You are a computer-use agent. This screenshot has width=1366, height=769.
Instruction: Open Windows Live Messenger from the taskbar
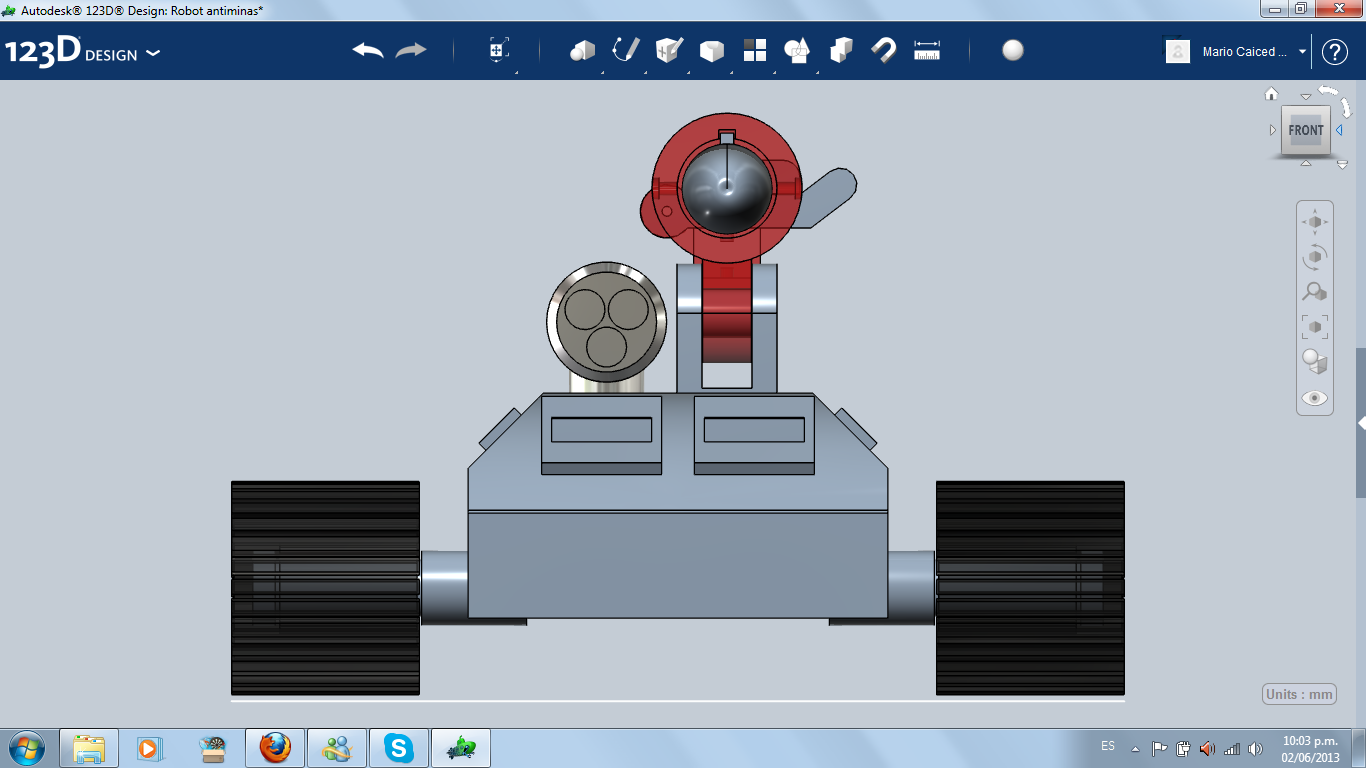click(337, 748)
